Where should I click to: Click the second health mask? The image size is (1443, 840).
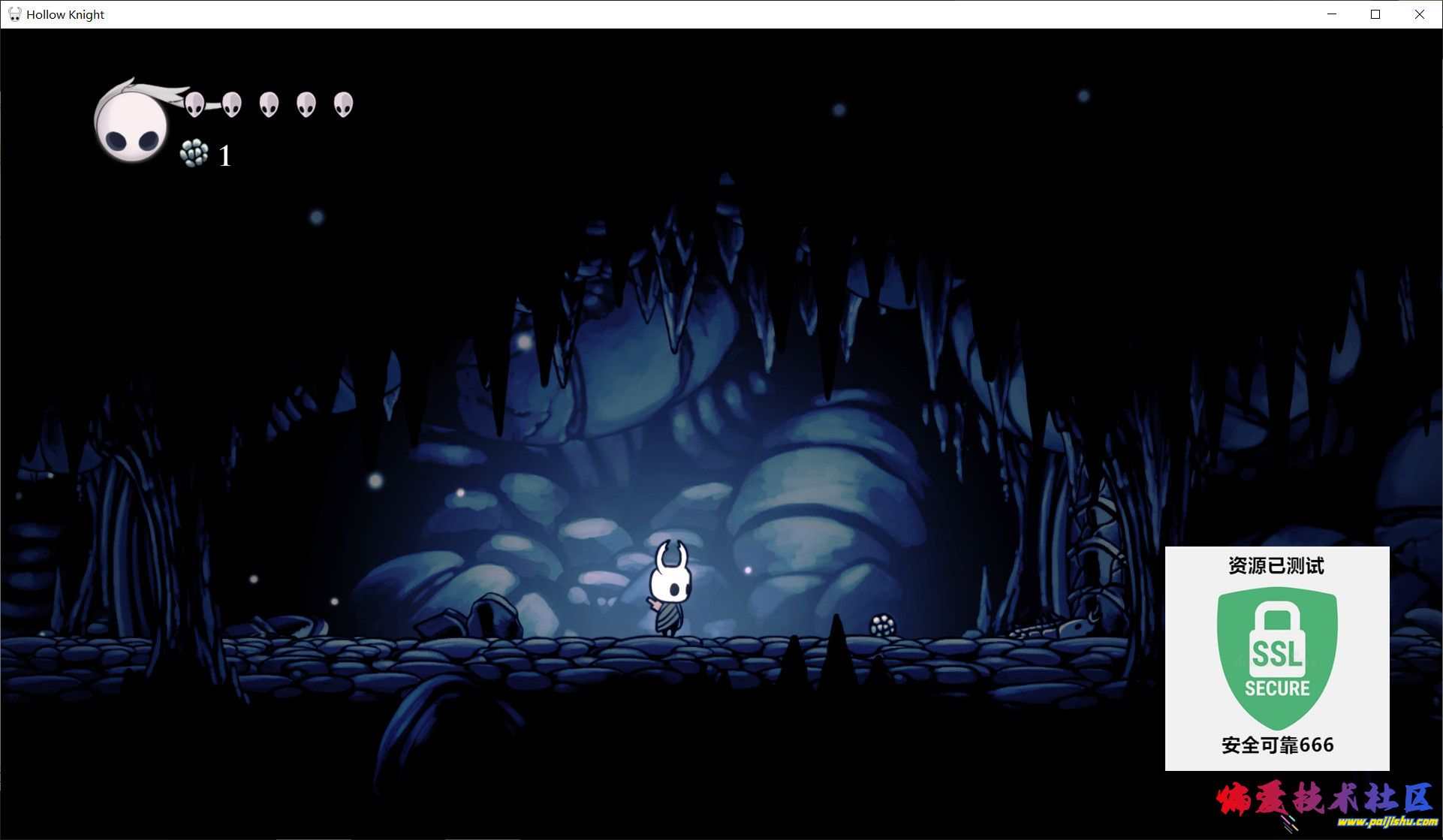(x=232, y=104)
